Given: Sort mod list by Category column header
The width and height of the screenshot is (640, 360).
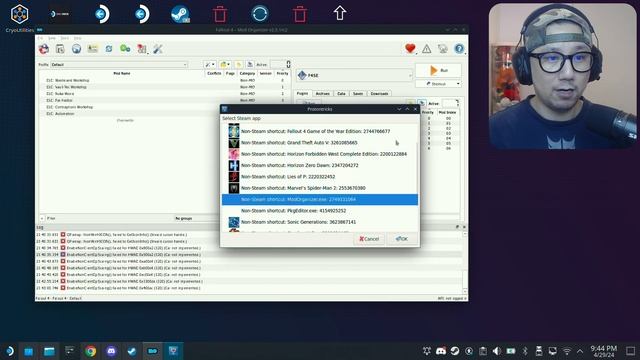Looking at the screenshot, I should pyautogui.click(x=247, y=73).
